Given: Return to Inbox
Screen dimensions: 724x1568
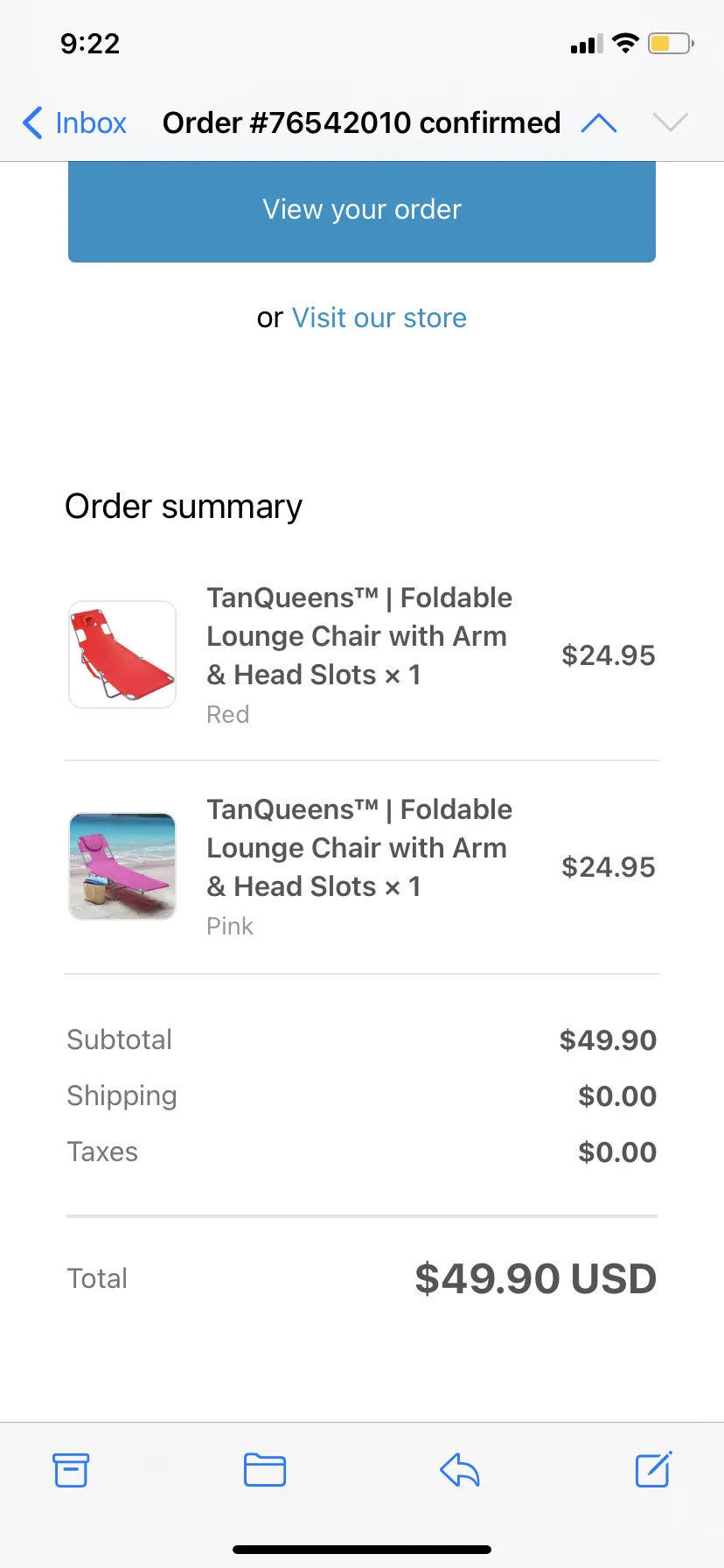Looking at the screenshot, I should click(x=75, y=122).
